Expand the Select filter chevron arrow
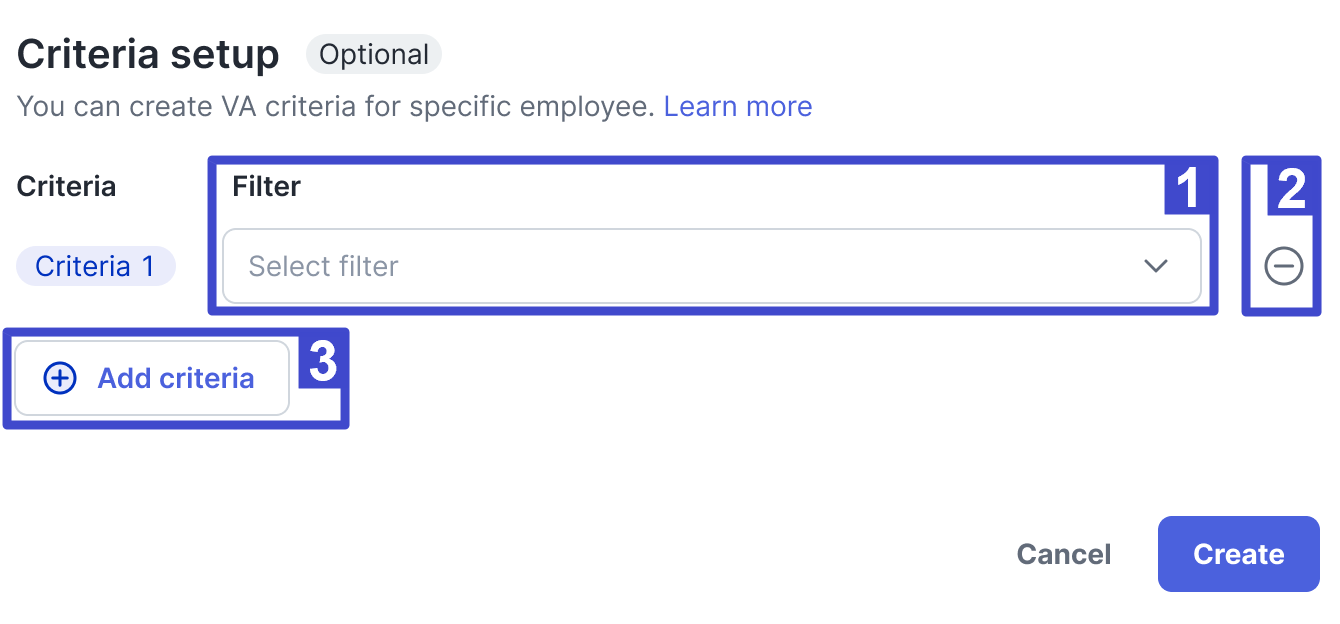Screen dimensions: 1340x624 click(x=1156, y=266)
